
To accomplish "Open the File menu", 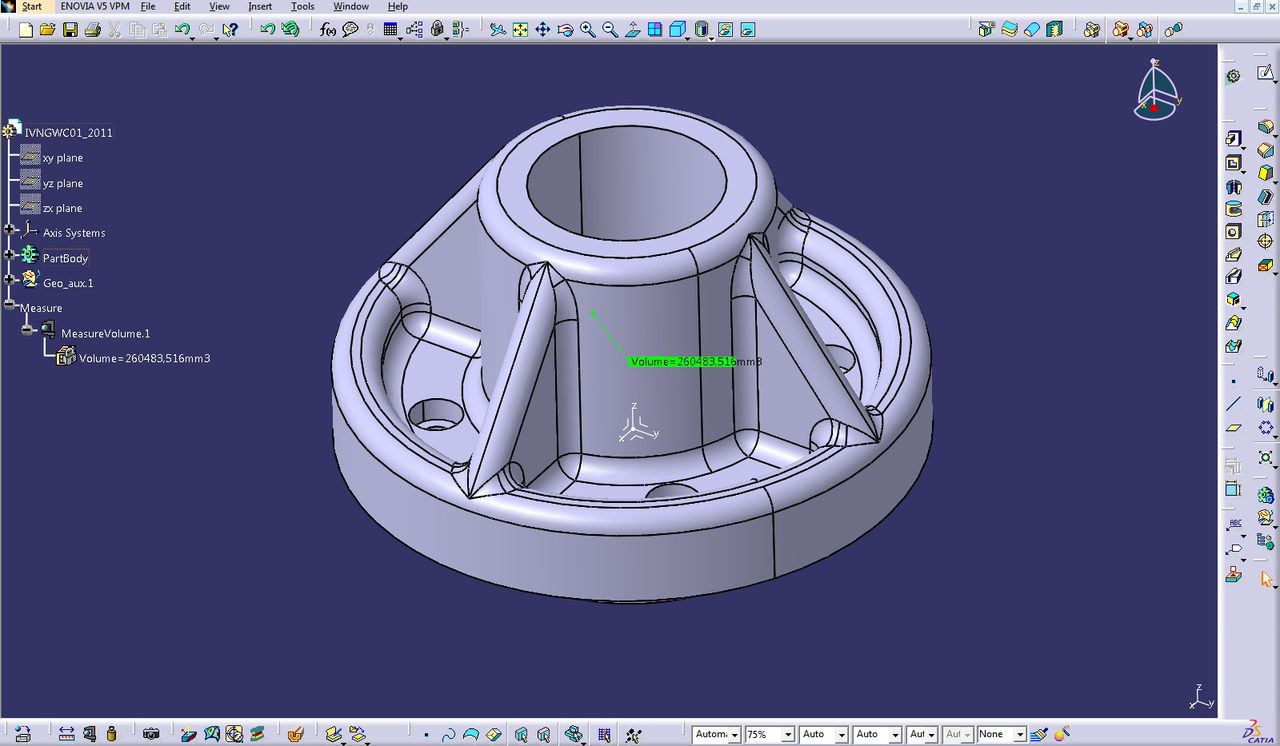I will click(x=148, y=6).
